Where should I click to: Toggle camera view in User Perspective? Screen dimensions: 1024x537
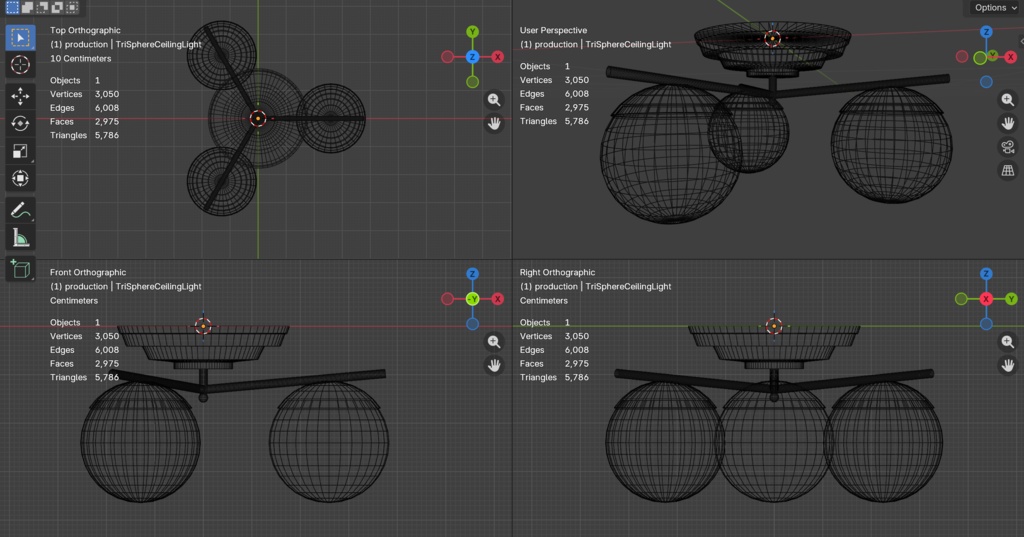1008,147
